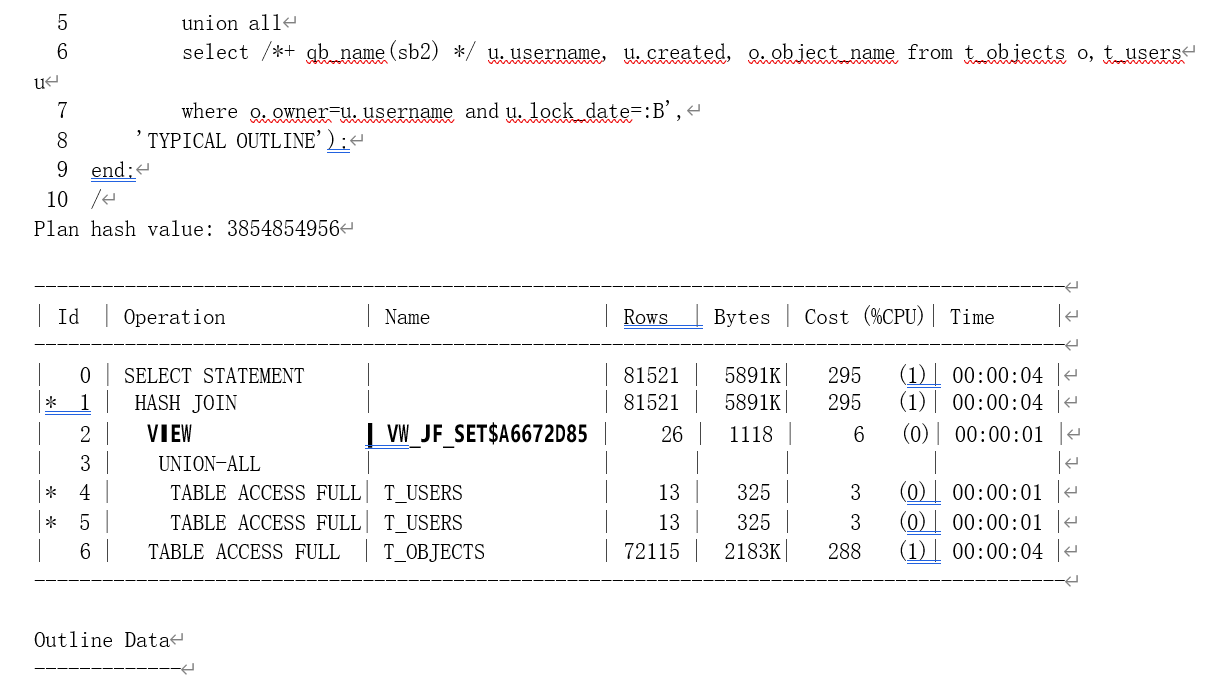The height and width of the screenshot is (679, 1212).
Task: Click the 'Name' column header
Action: click(407, 317)
